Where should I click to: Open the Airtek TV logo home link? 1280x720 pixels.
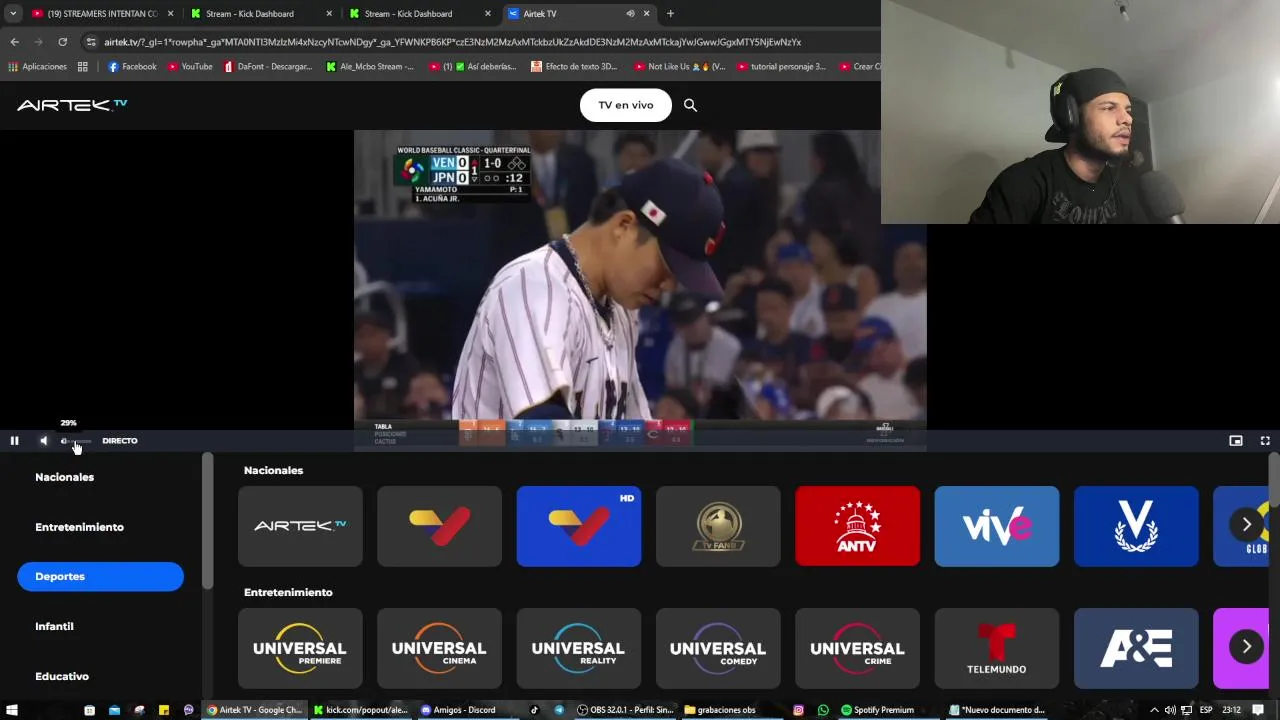72,104
